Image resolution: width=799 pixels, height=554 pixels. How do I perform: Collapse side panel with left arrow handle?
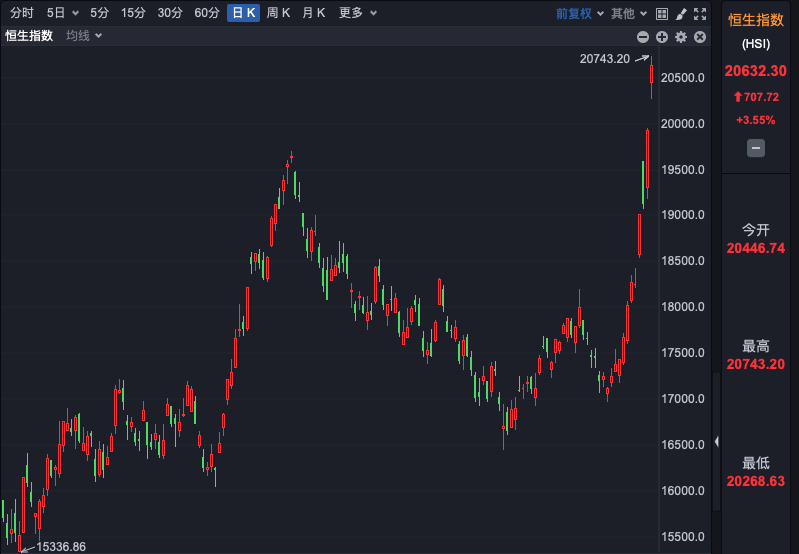coord(716,441)
